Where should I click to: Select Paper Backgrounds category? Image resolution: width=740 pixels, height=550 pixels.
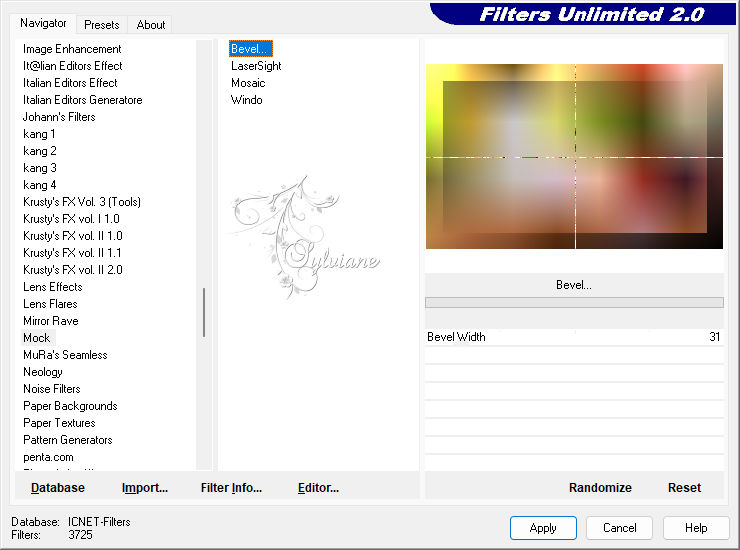pos(70,406)
